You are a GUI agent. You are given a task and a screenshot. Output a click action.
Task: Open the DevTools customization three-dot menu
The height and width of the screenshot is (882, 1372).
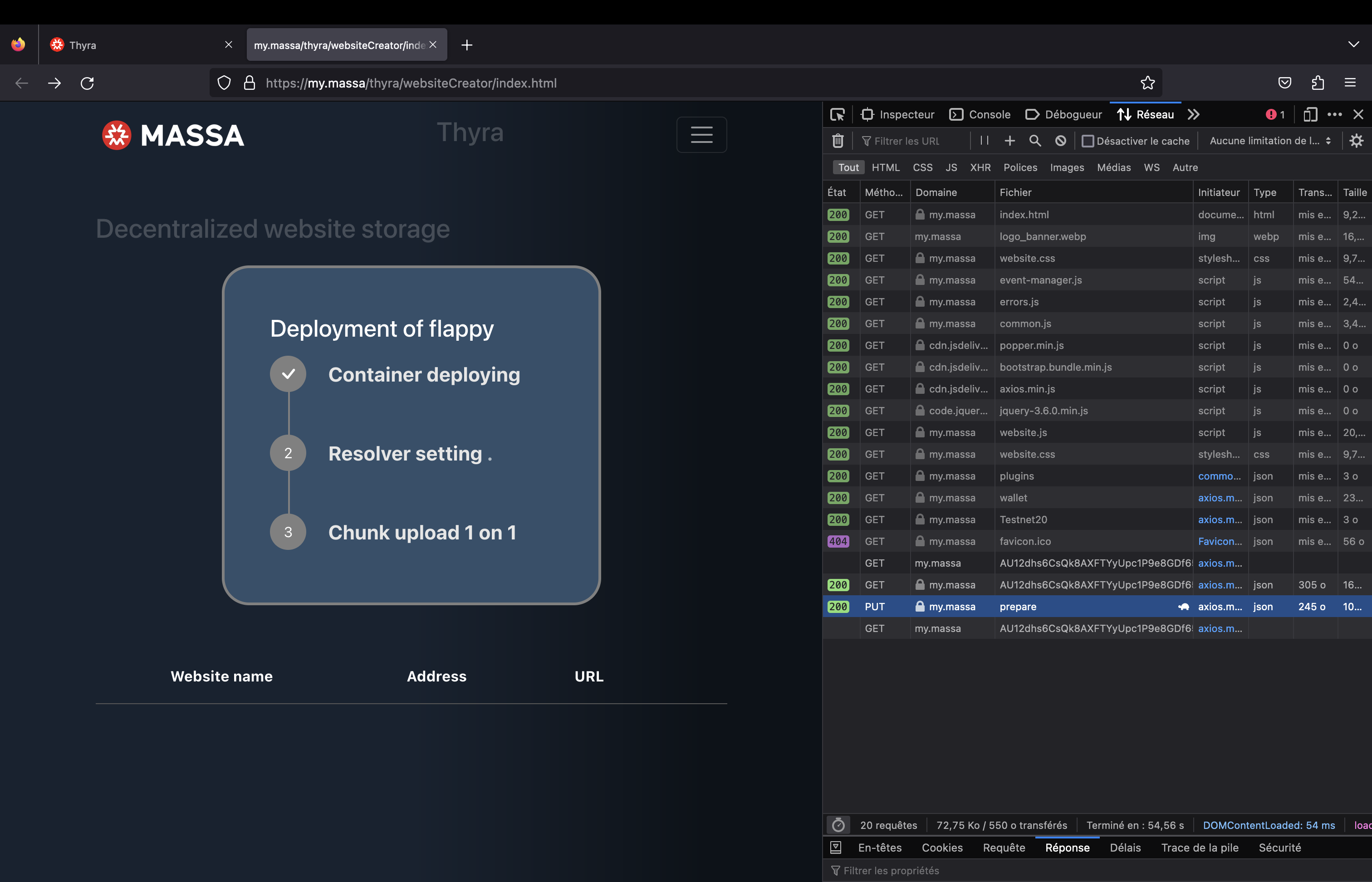(x=1335, y=114)
